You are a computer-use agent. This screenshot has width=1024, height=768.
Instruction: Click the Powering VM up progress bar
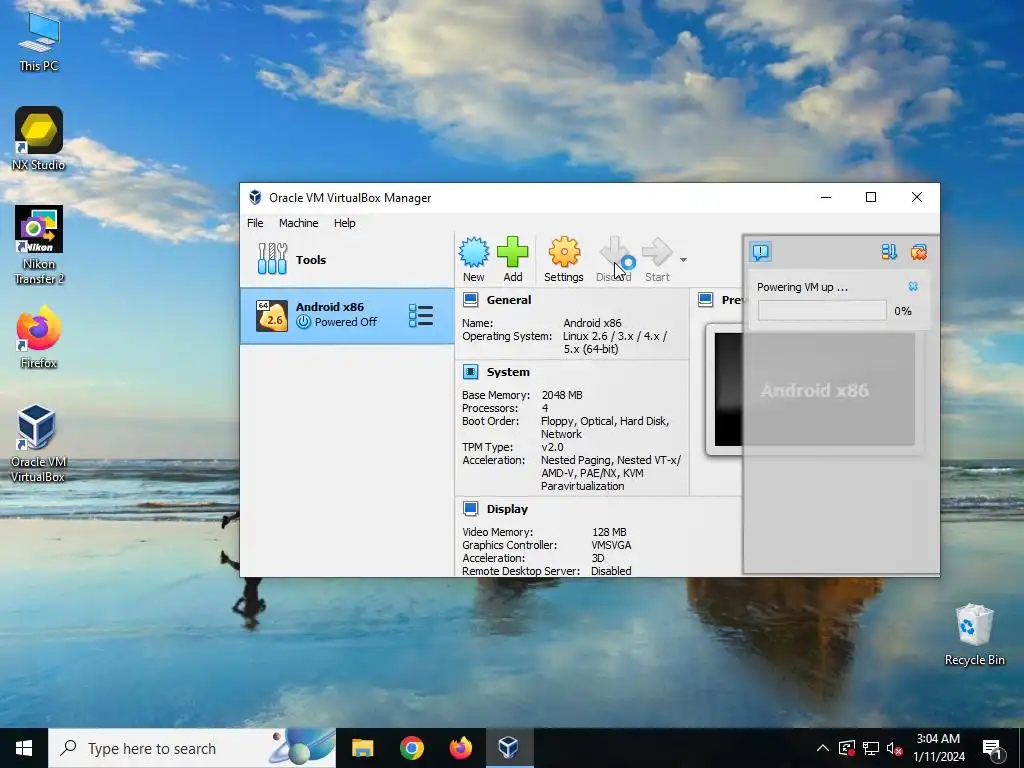pyautogui.click(x=822, y=311)
